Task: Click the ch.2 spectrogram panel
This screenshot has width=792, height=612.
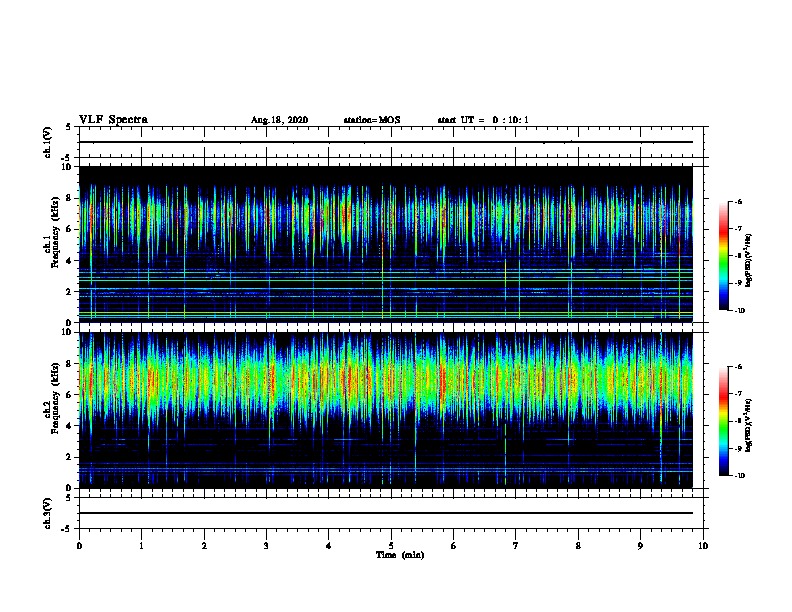Action: (x=386, y=410)
